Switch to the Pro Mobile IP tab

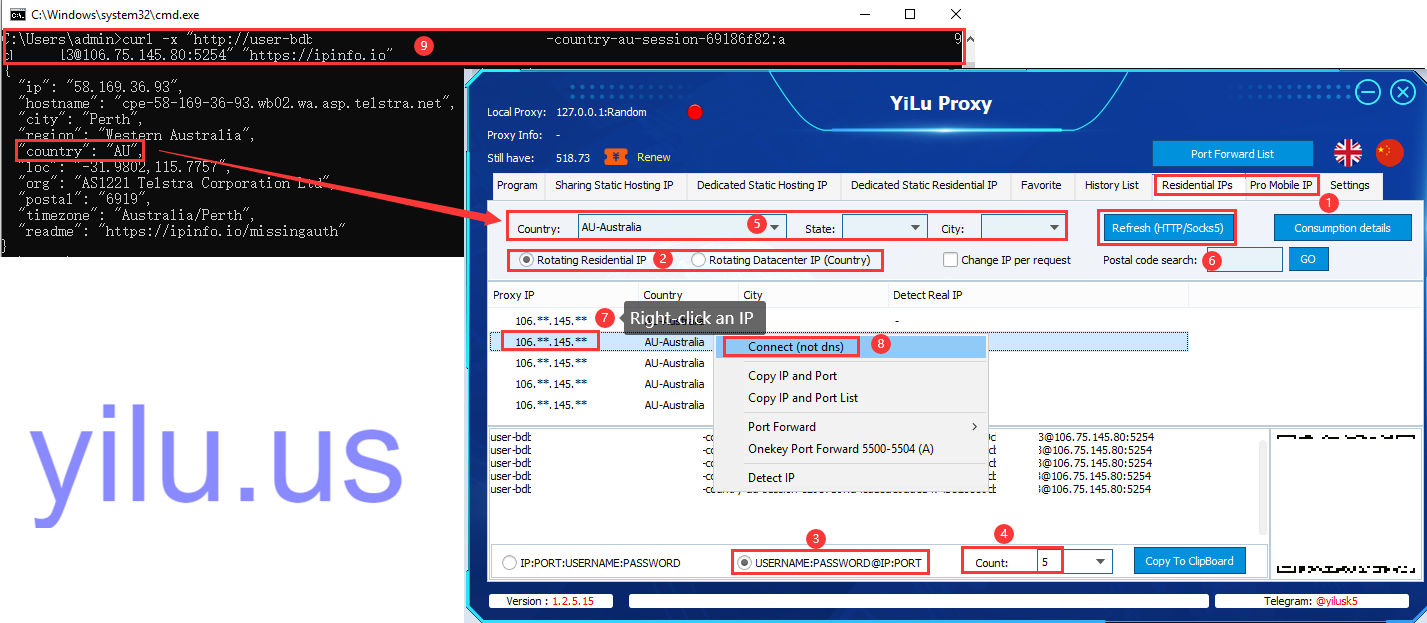coord(1281,185)
